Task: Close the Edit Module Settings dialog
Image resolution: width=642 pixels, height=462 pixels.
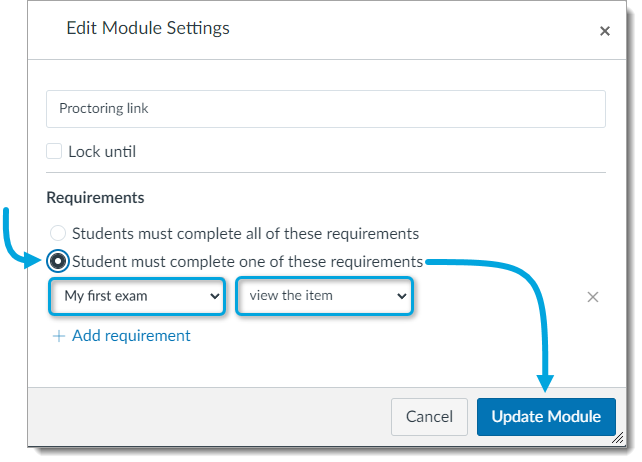Action: tap(604, 31)
